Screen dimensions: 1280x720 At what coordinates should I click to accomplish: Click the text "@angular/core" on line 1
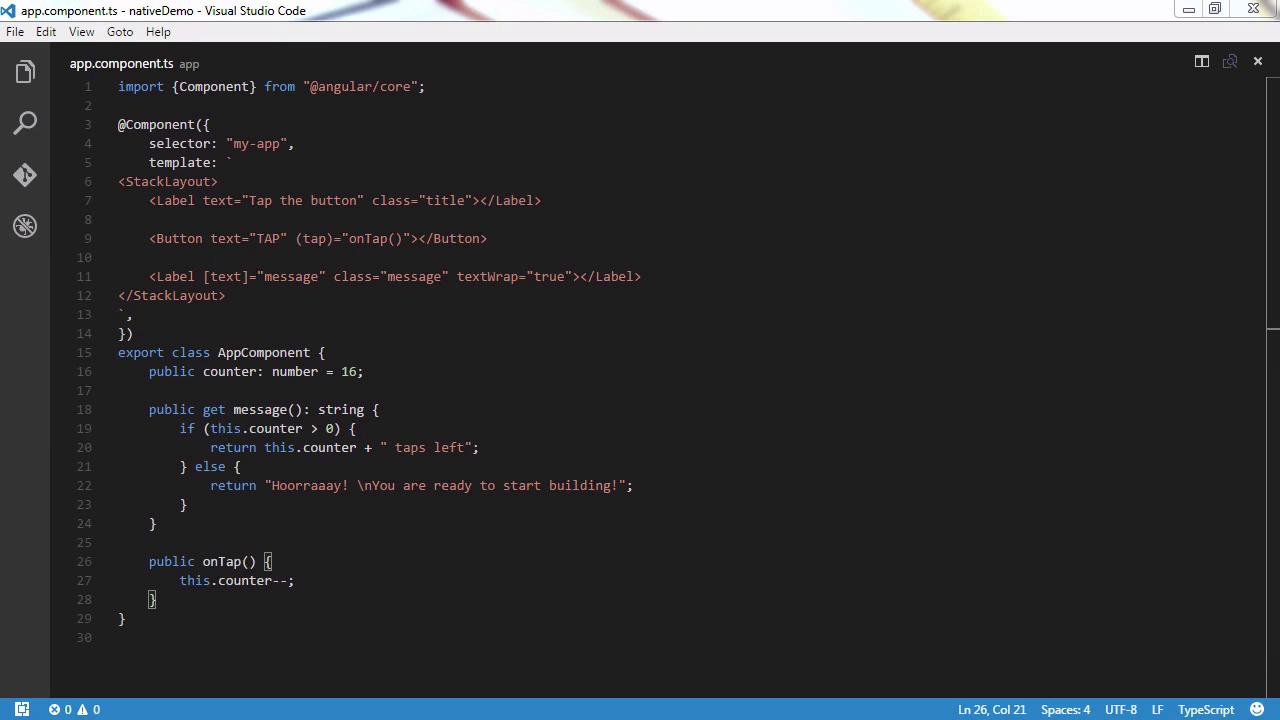pyautogui.click(x=360, y=86)
